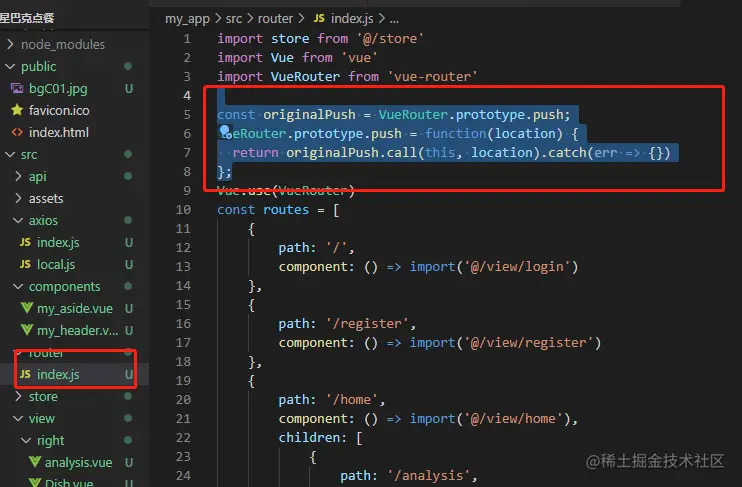
Task: Click the git status dot on public folder
Action: pos(128,66)
